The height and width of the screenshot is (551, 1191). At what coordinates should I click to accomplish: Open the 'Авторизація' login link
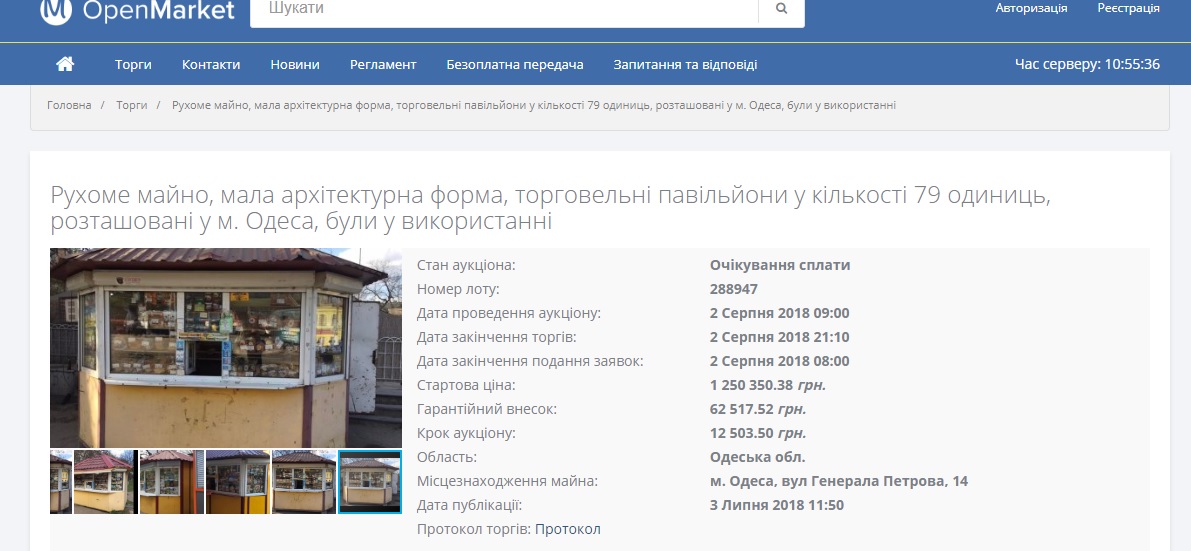coord(1031,8)
